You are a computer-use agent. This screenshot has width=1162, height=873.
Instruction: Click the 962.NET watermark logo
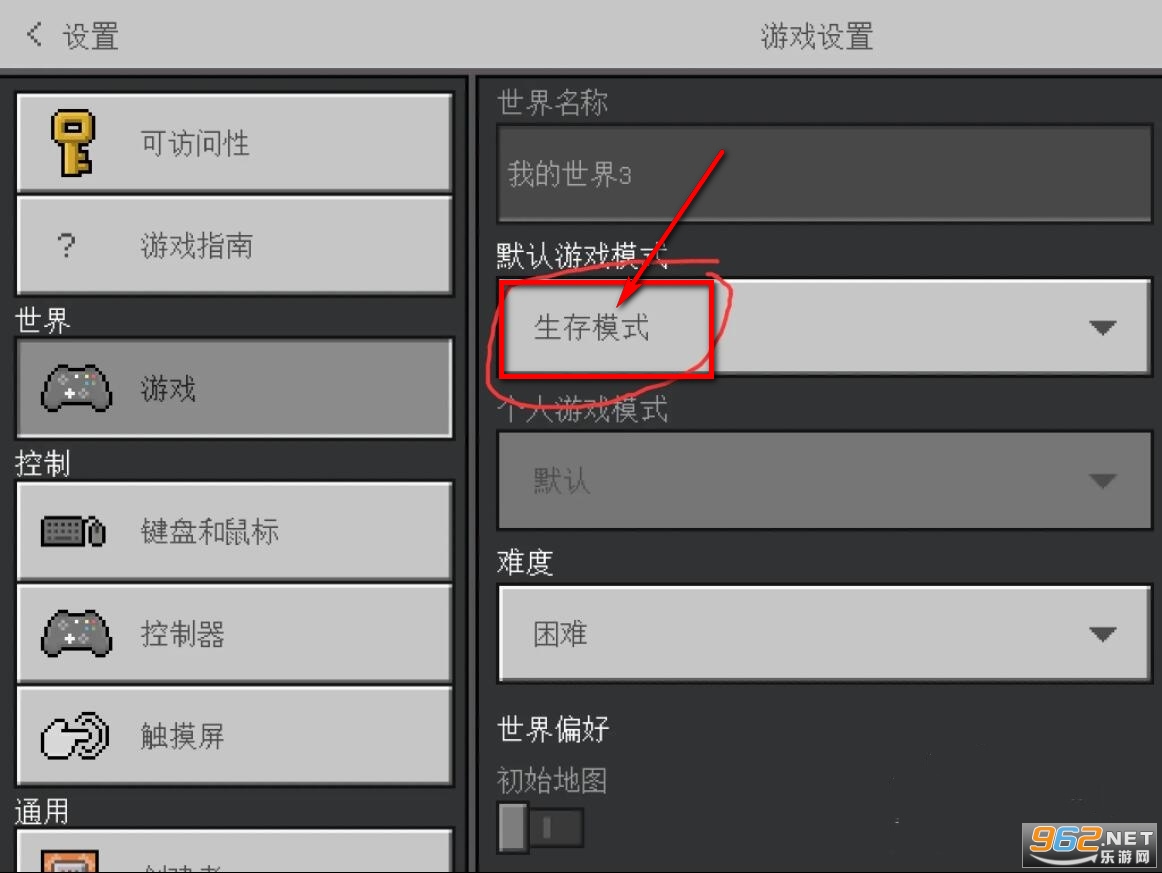[x=1089, y=845]
